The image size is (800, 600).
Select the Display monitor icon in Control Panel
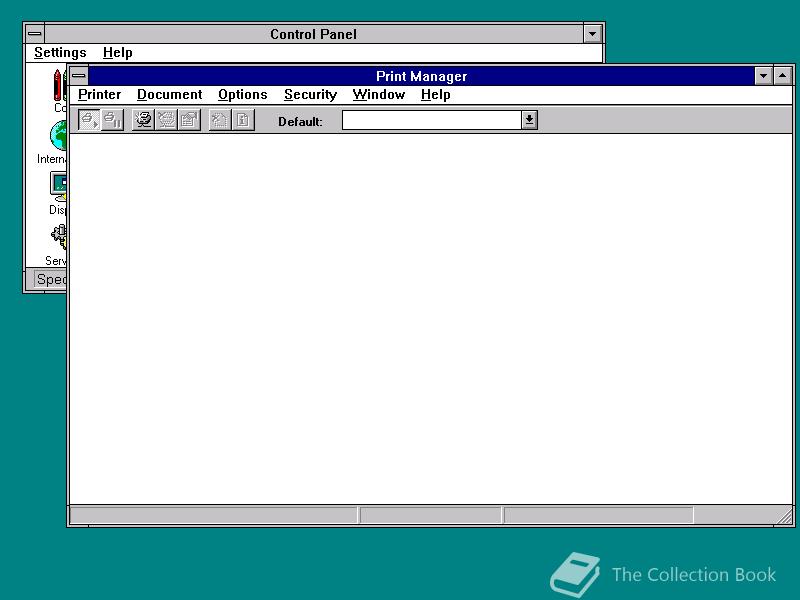tap(58, 186)
